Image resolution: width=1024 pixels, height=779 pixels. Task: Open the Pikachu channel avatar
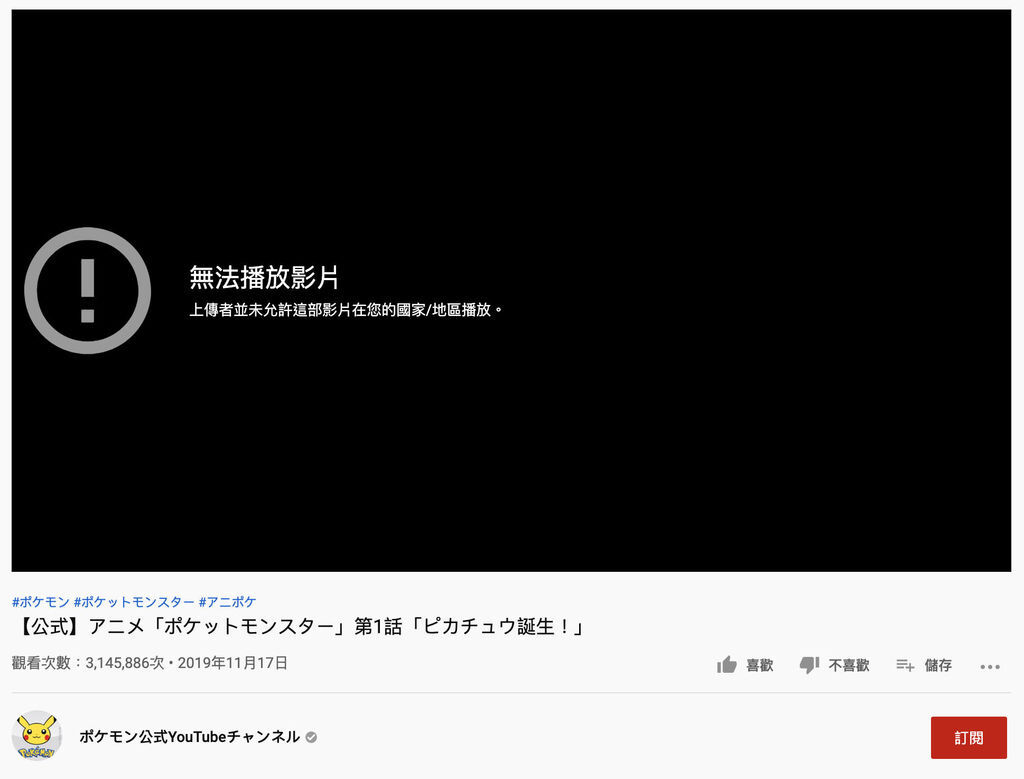click(37, 735)
